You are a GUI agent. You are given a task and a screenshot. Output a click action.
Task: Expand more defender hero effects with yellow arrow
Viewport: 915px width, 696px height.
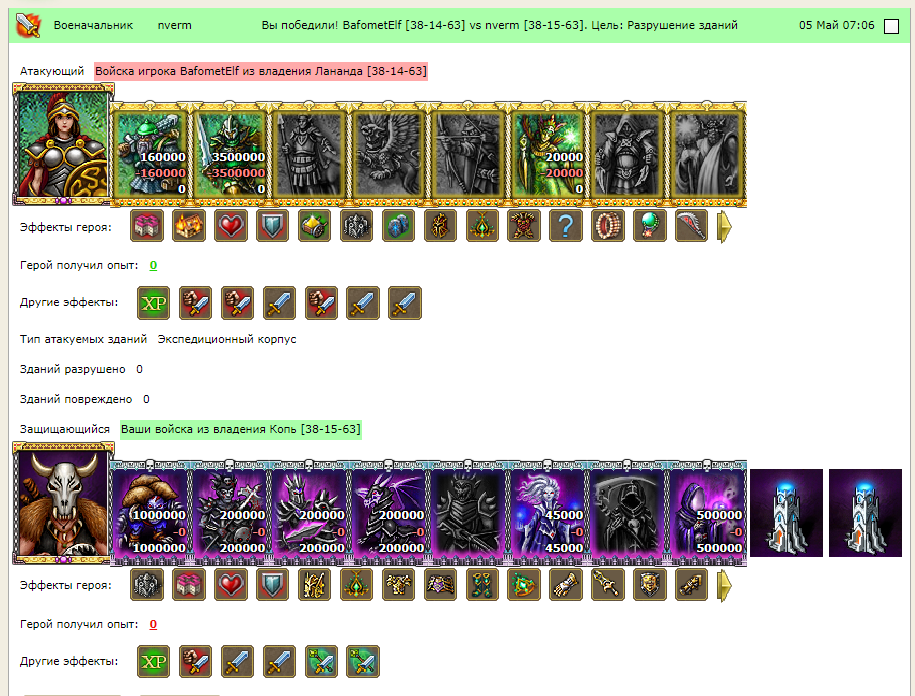coord(724,585)
